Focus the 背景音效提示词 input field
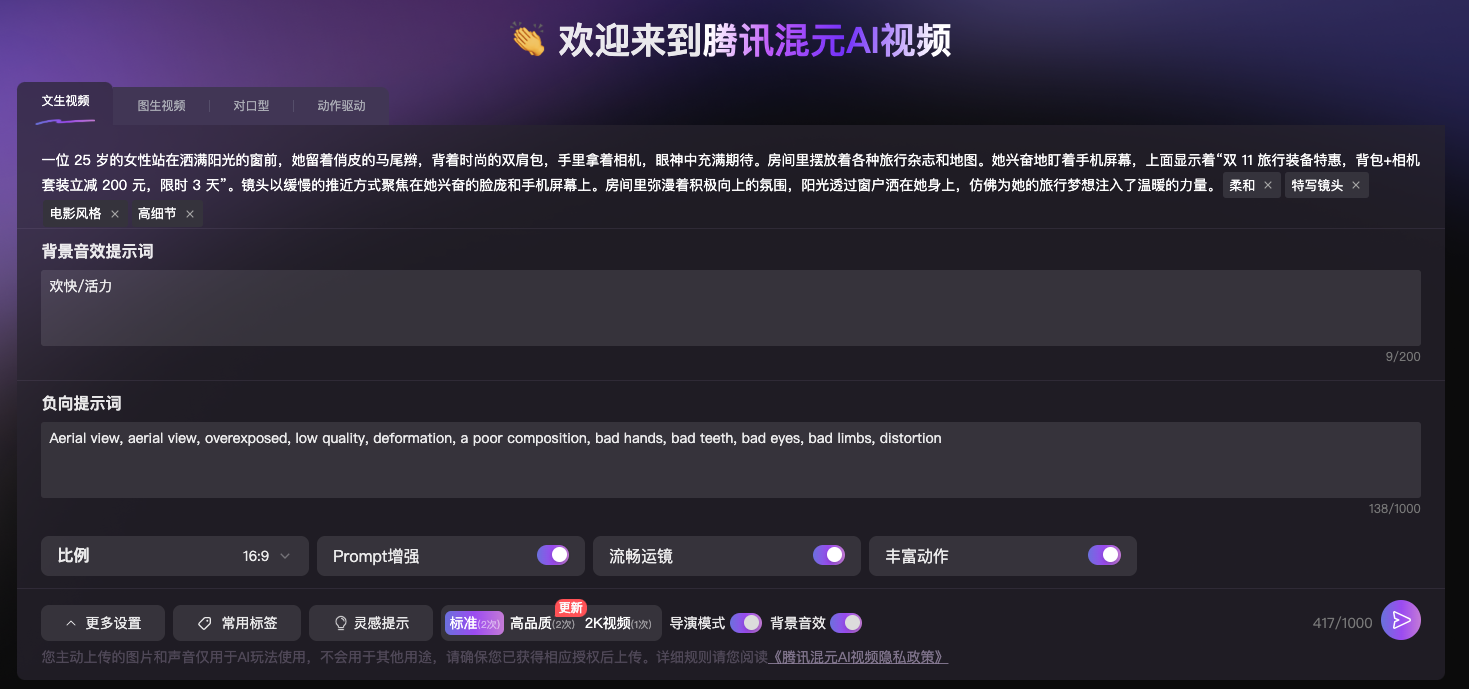 click(731, 308)
